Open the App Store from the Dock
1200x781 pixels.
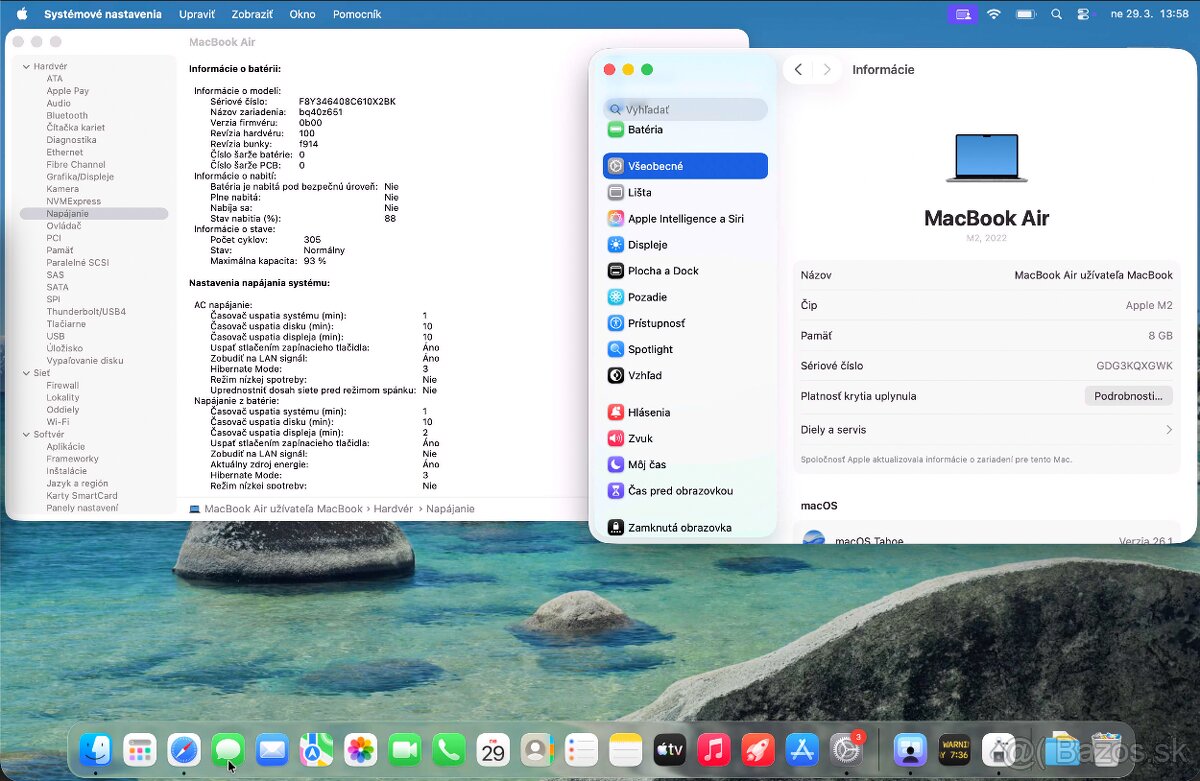pos(801,749)
